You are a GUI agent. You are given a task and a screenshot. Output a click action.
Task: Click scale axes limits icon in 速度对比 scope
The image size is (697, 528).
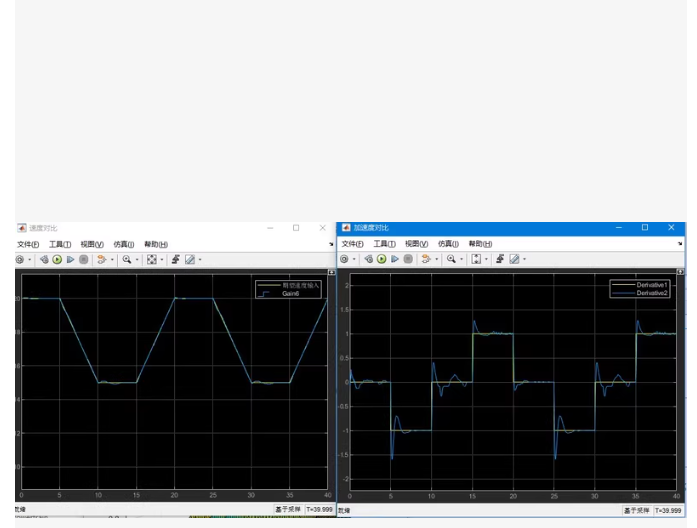pyautogui.click(x=152, y=260)
